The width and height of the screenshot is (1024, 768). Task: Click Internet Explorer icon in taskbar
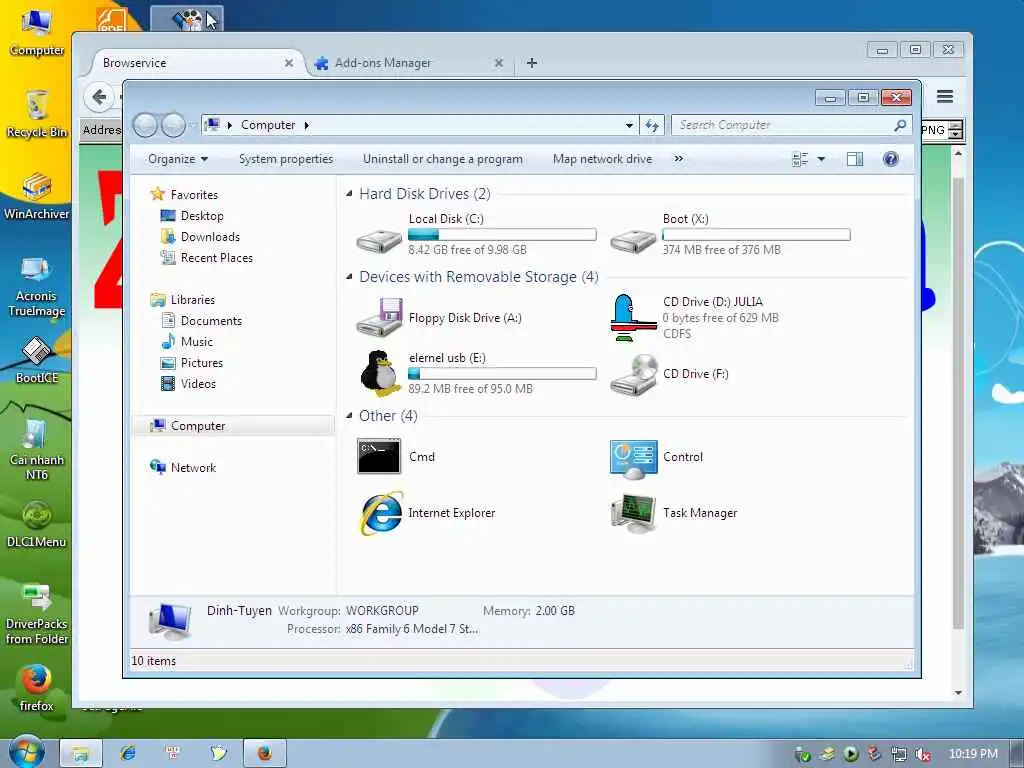[x=128, y=753]
